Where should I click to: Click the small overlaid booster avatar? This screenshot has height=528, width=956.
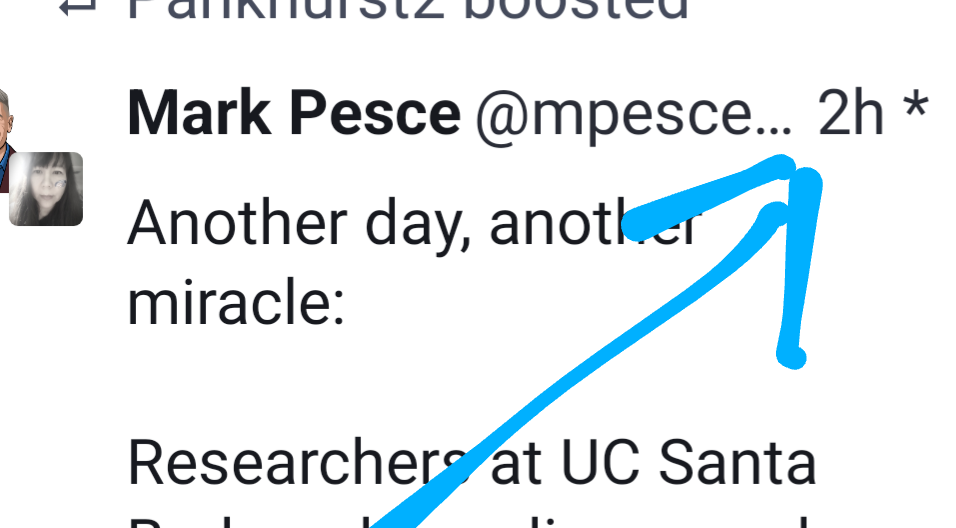pos(46,188)
